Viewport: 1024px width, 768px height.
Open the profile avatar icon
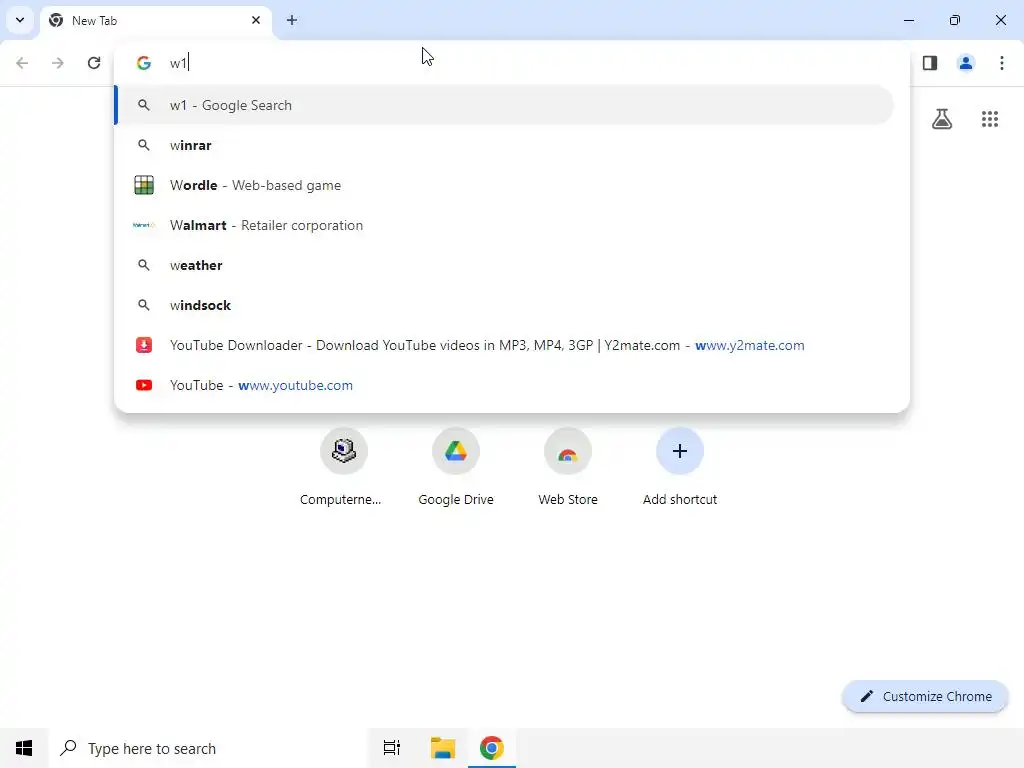click(x=966, y=63)
